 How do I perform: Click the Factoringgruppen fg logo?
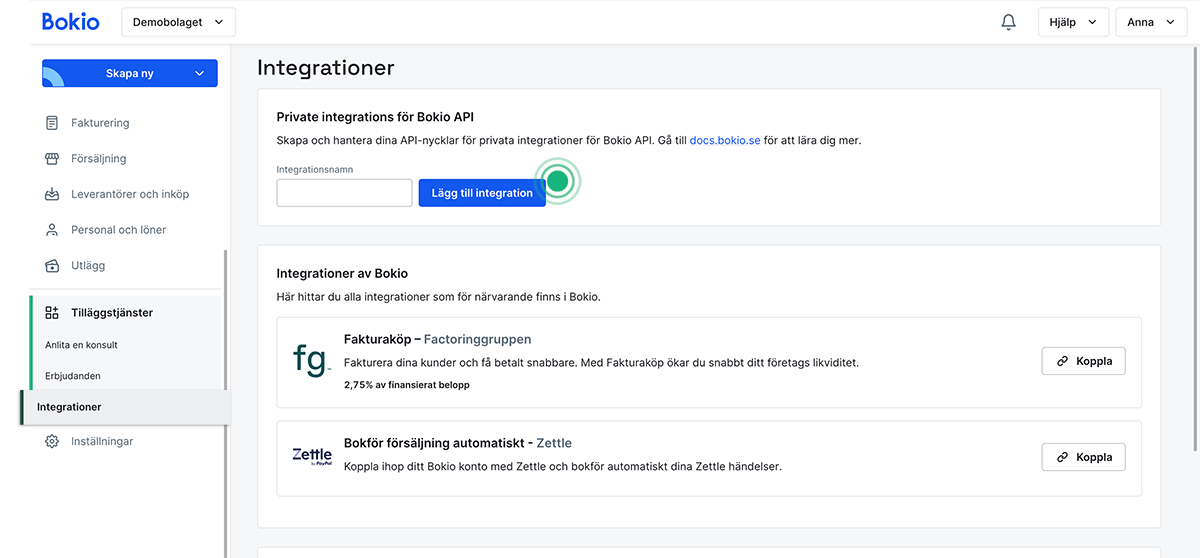click(x=311, y=360)
